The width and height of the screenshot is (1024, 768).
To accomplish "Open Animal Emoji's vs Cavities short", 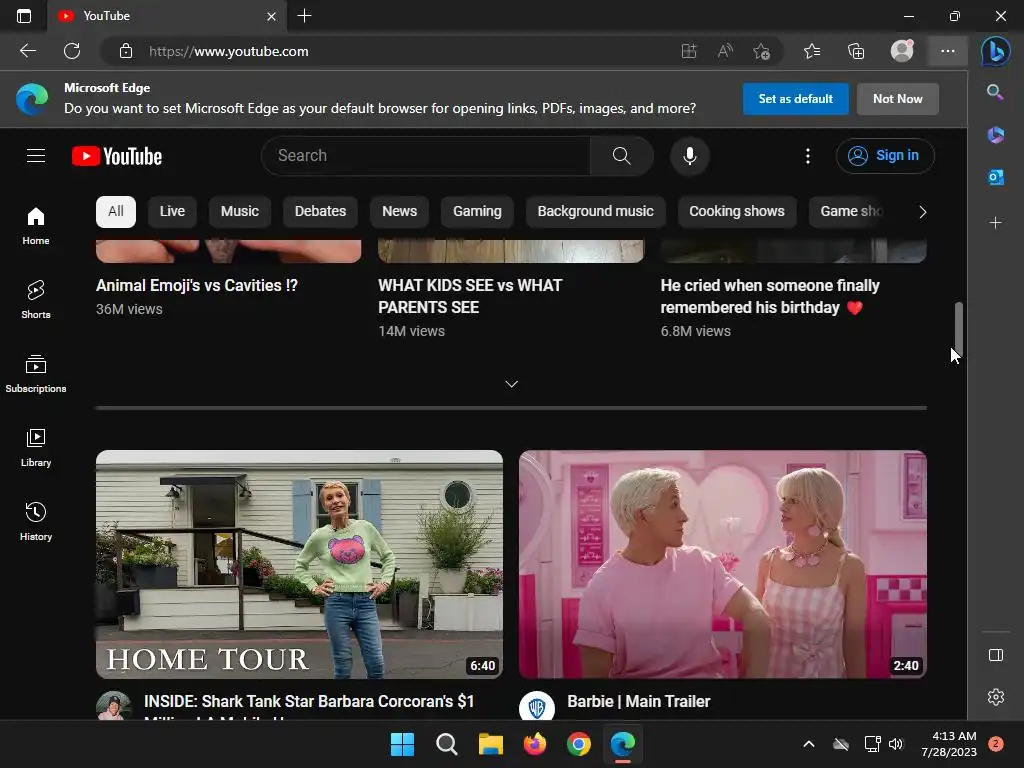I will click(197, 285).
